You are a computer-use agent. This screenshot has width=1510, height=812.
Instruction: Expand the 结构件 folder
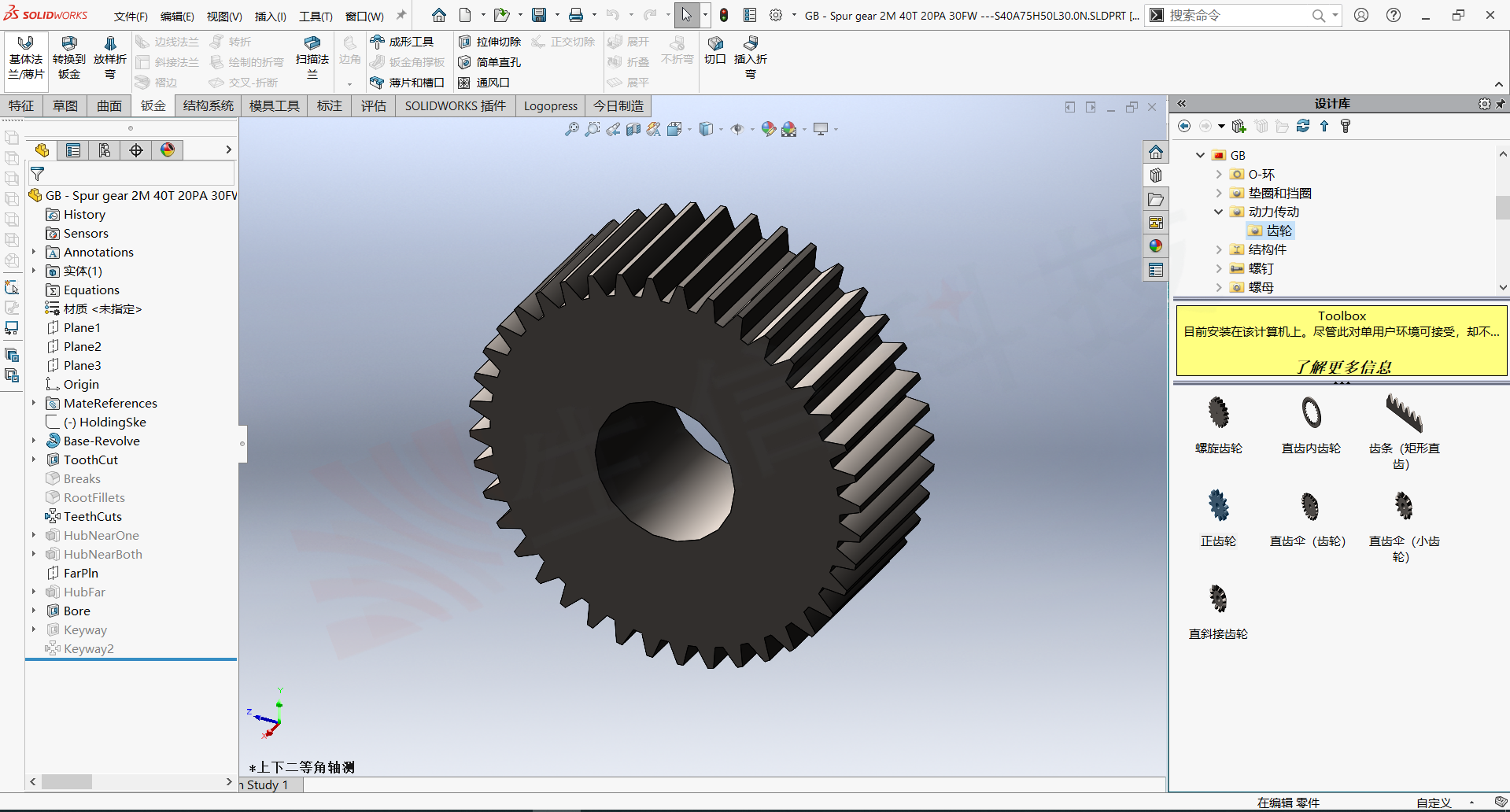tap(1218, 249)
